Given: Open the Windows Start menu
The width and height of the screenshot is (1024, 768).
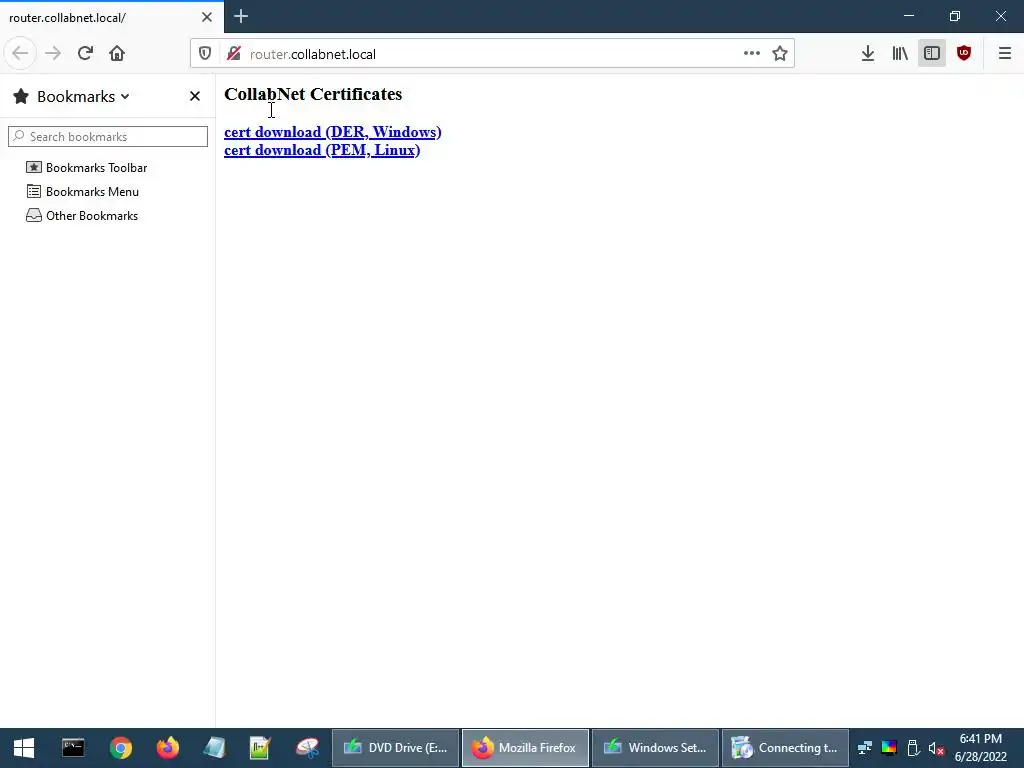Looking at the screenshot, I should [x=24, y=748].
